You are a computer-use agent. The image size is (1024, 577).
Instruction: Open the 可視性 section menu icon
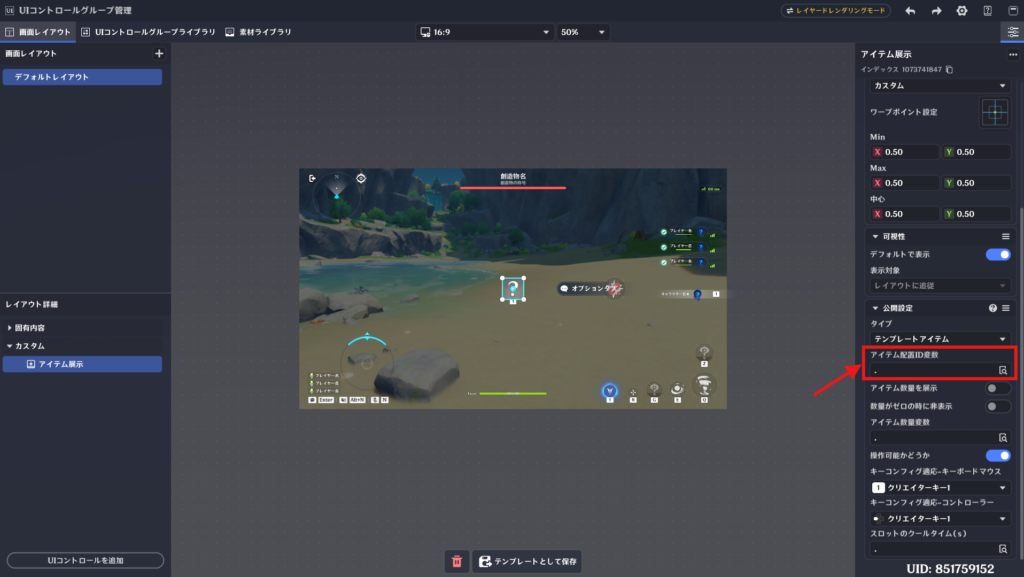(1006, 236)
